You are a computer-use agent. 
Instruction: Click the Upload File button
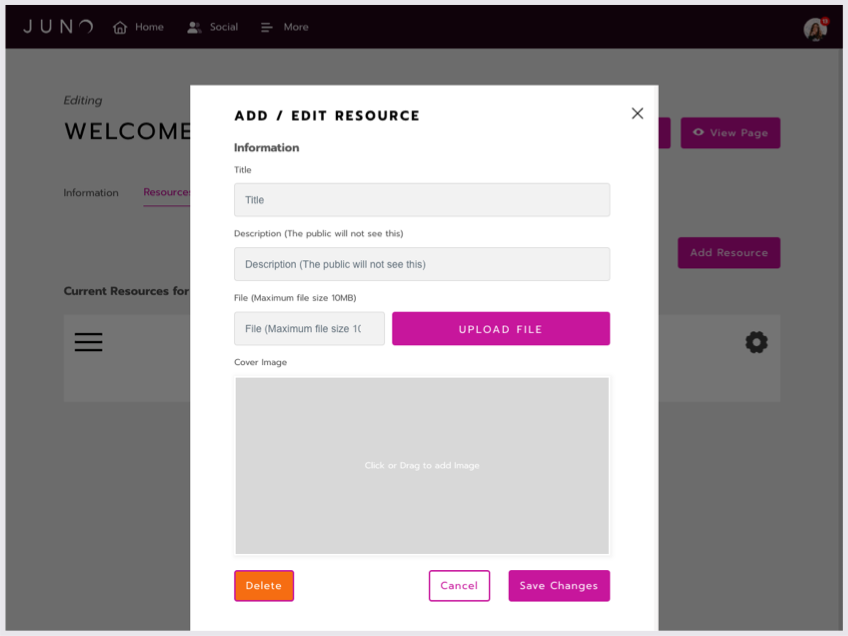pos(501,328)
